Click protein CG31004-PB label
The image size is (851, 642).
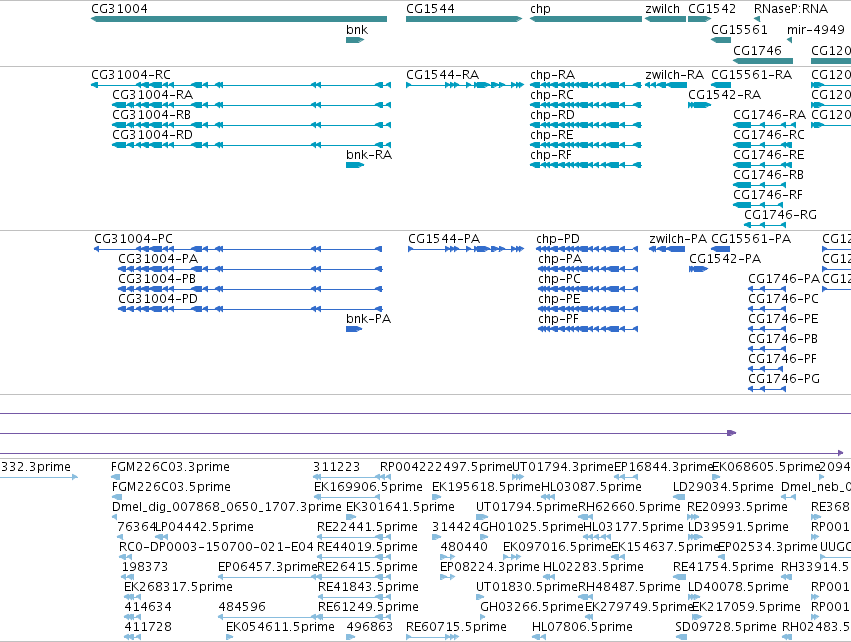tap(157, 278)
